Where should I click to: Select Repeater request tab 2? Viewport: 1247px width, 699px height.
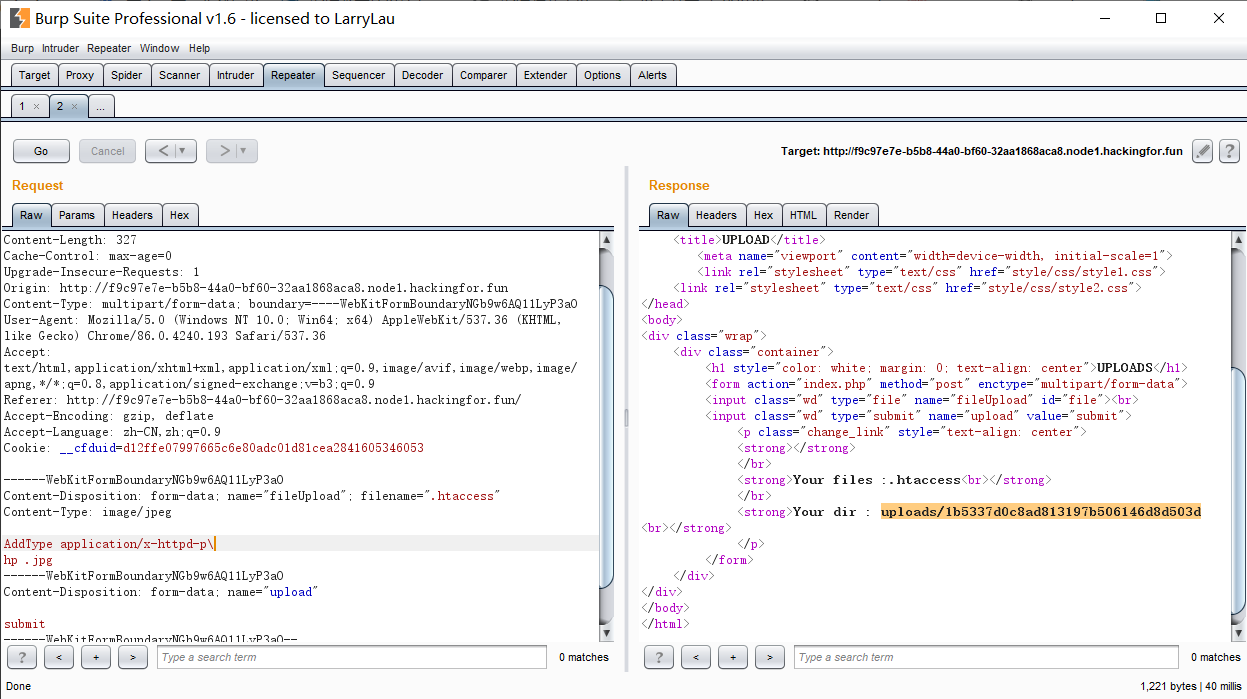(x=68, y=106)
